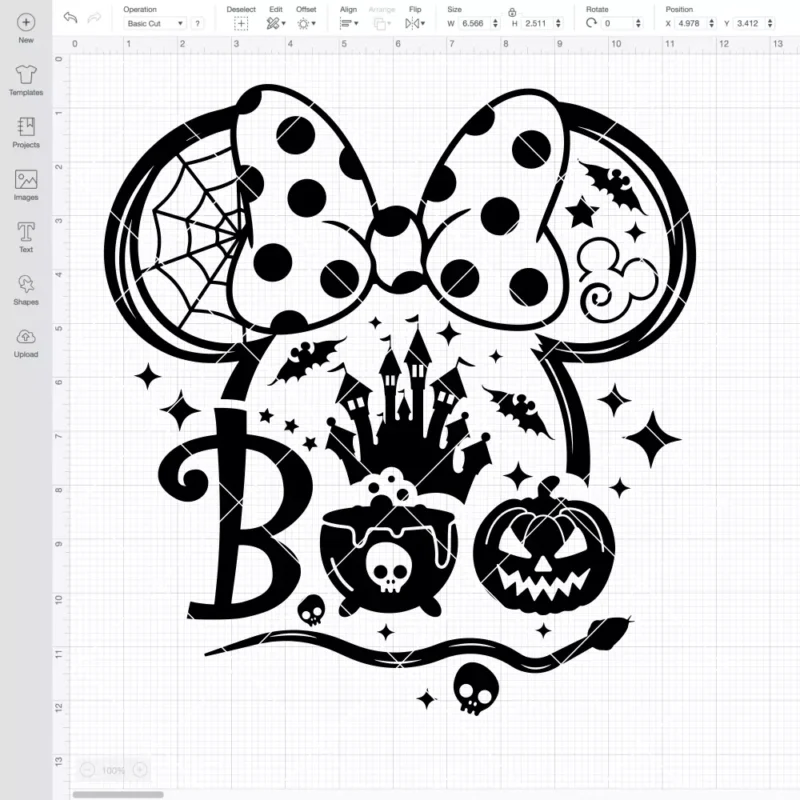Click the pumpkin in the Boo design
Viewport: 800px width, 800px height.
pos(544,546)
